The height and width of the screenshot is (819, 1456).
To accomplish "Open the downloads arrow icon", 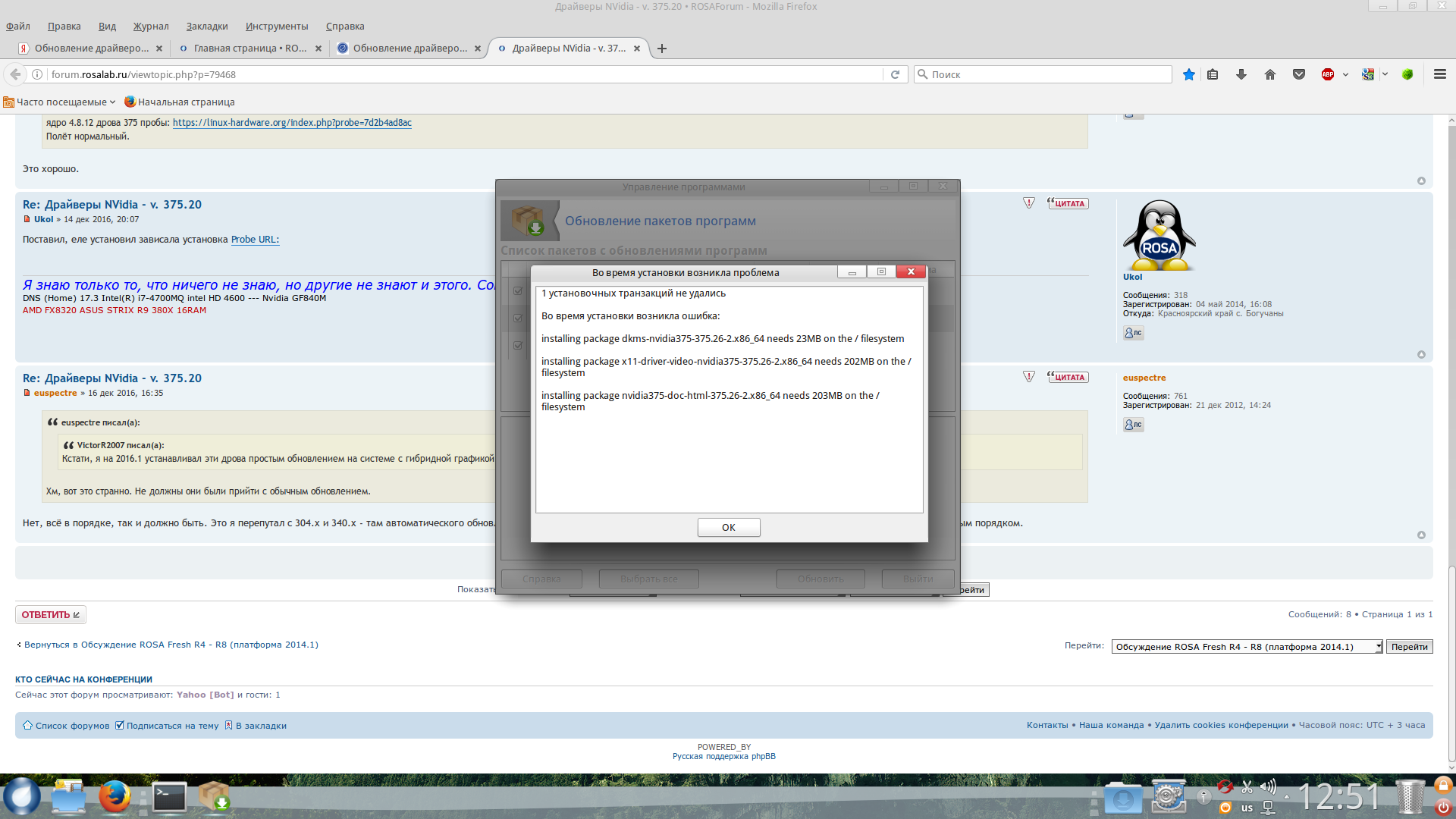I will pyautogui.click(x=1241, y=74).
